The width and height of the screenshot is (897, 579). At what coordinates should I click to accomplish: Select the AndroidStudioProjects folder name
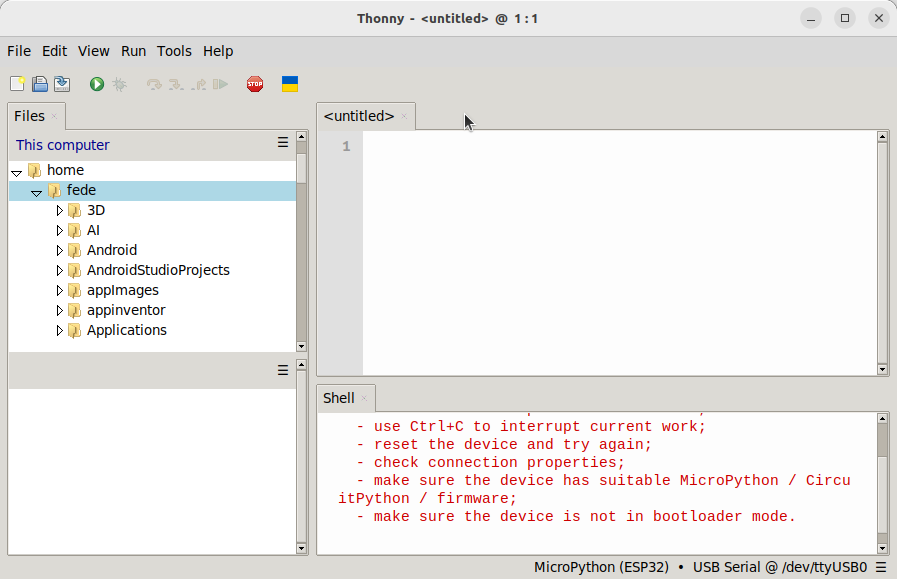coord(158,270)
